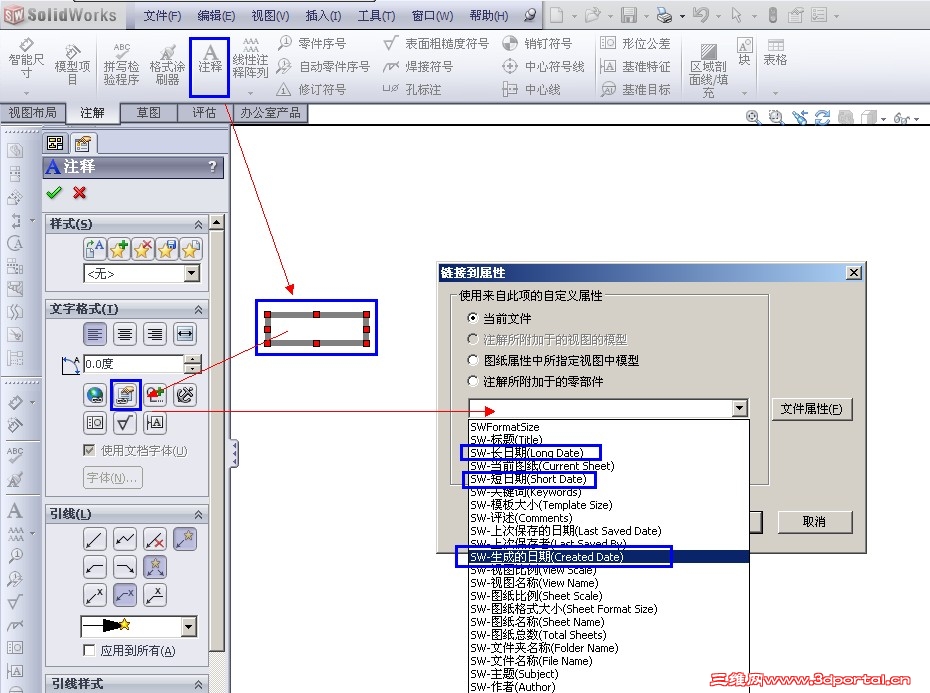Click the fit text icon

coord(185,335)
